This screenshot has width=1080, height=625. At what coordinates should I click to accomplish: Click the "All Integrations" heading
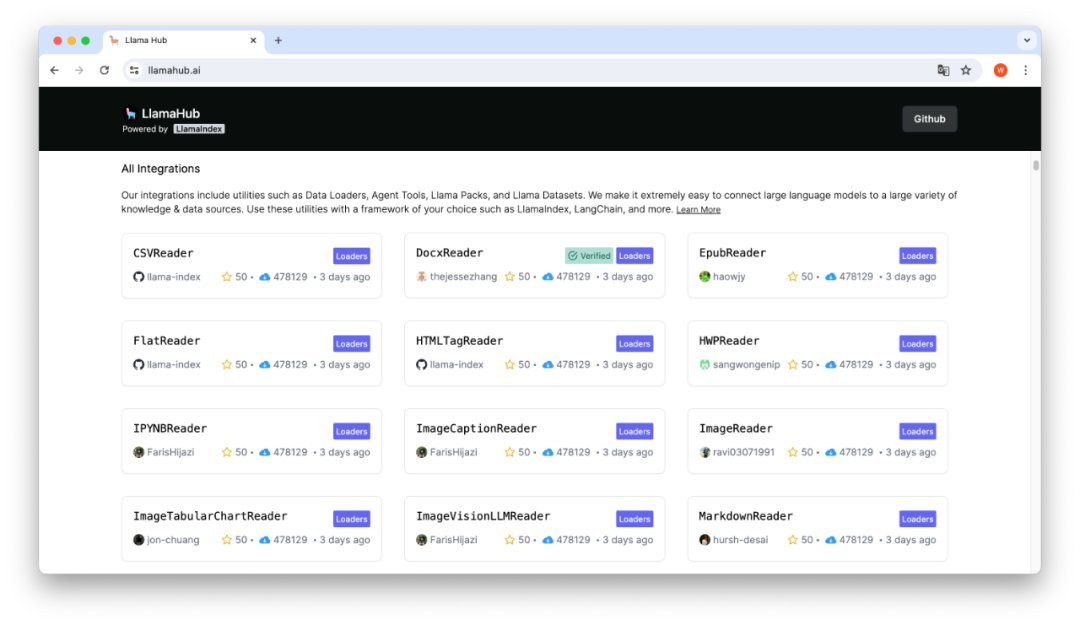point(160,169)
